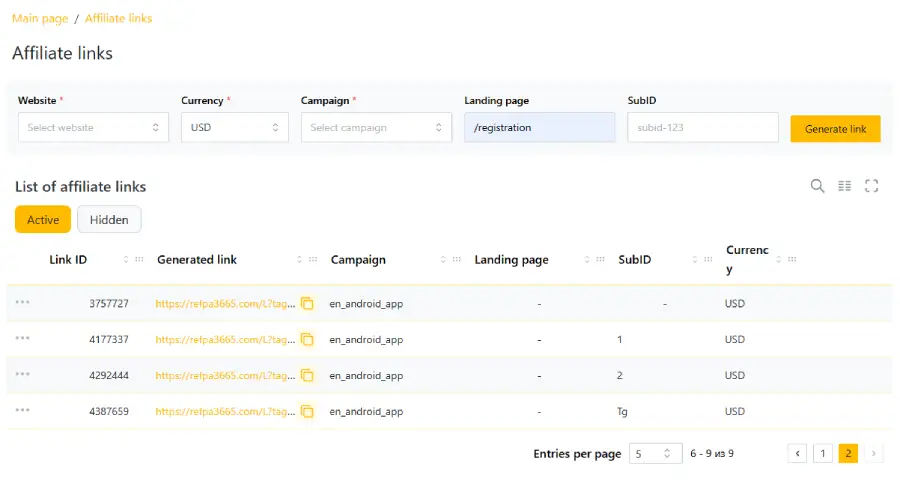Click Link ID cell 4177337

pyautogui.click(x=109, y=339)
